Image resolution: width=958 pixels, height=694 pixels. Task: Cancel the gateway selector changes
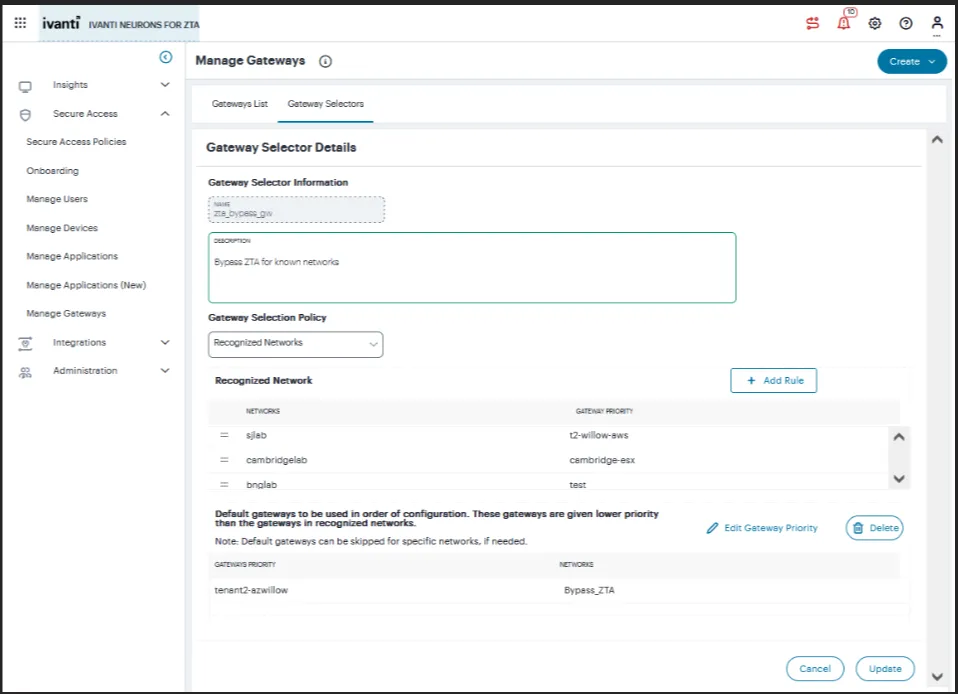[x=815, y=668]
